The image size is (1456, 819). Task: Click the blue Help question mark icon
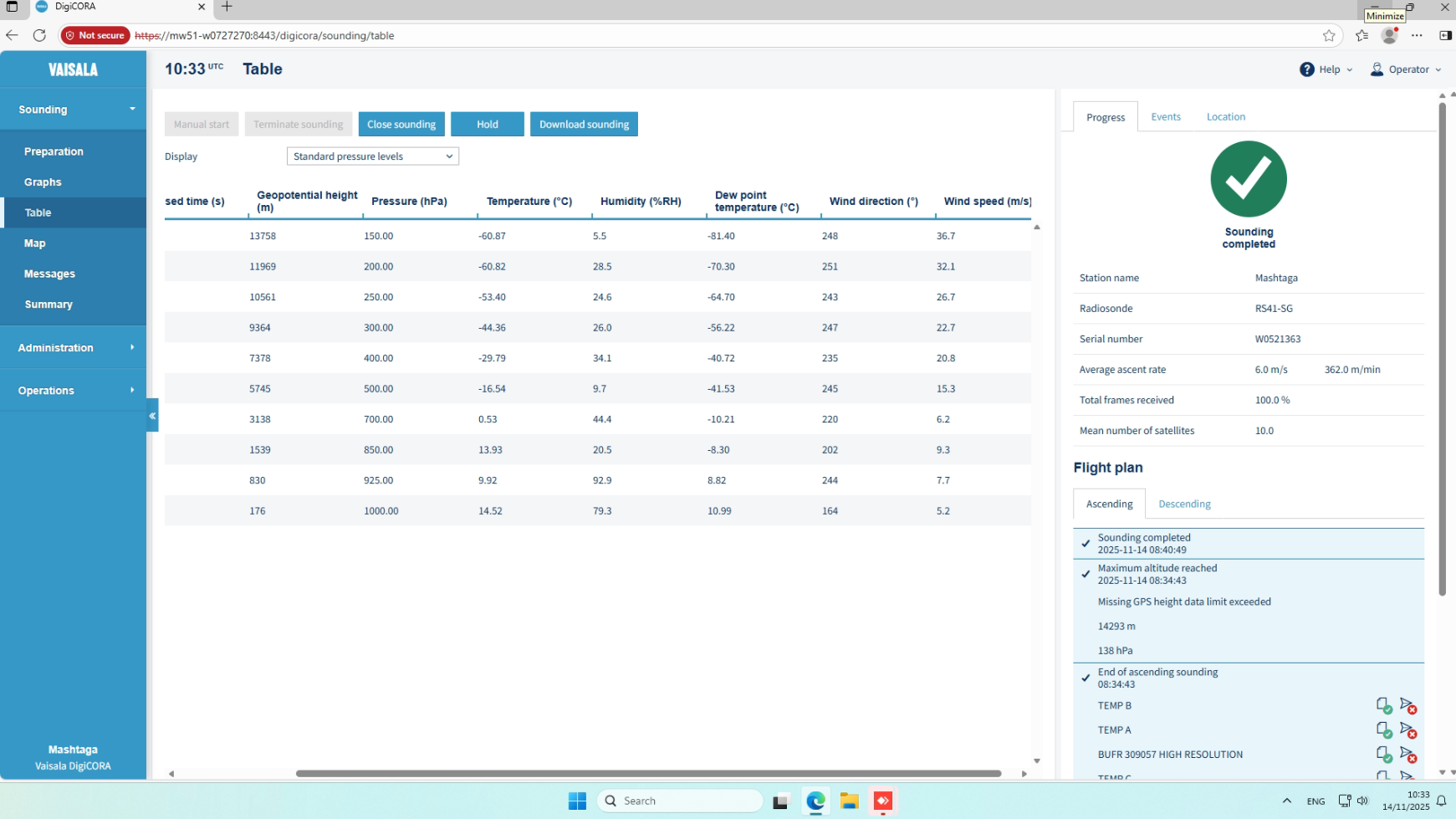[x=1306, y=69]
